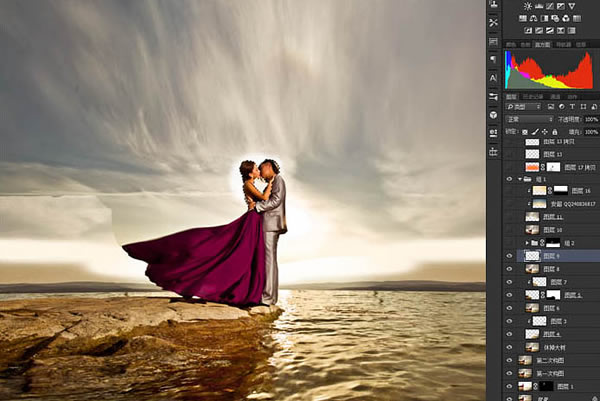Filter layers by type layers (T icon)
The width and height of the screenshot is (600, 401).
tap(572, 107)
